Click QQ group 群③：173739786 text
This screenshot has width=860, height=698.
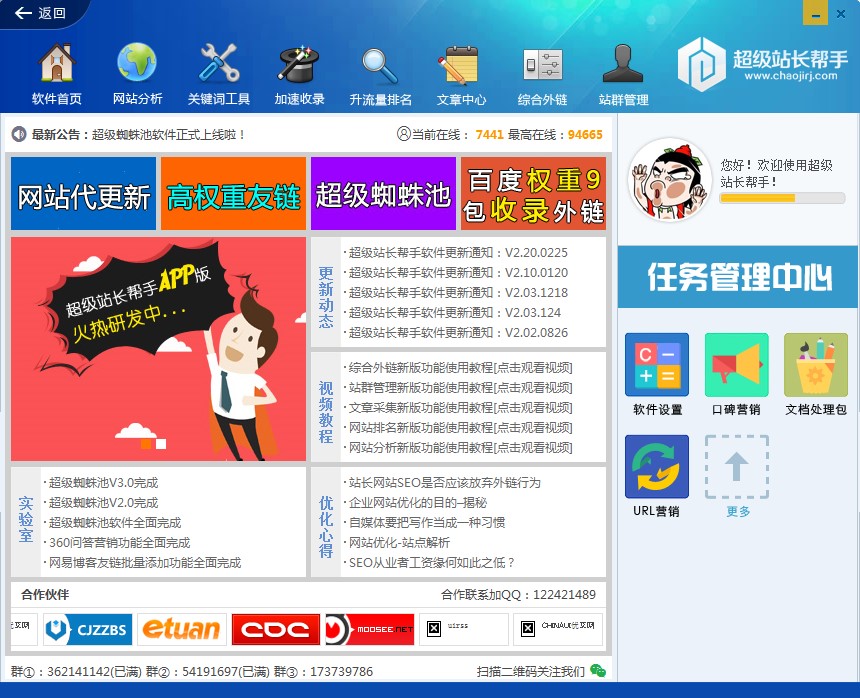pyautogui.click(x=323, y=672)
